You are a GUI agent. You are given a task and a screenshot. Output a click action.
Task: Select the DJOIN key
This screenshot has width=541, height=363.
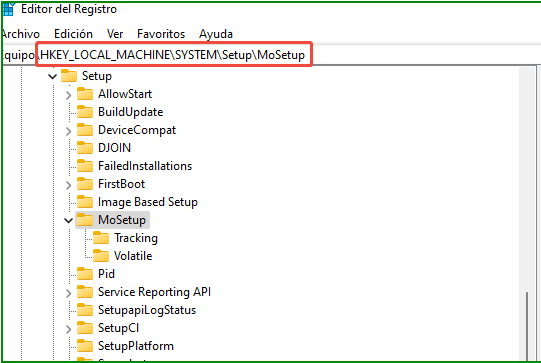click(x=114, y=148)
